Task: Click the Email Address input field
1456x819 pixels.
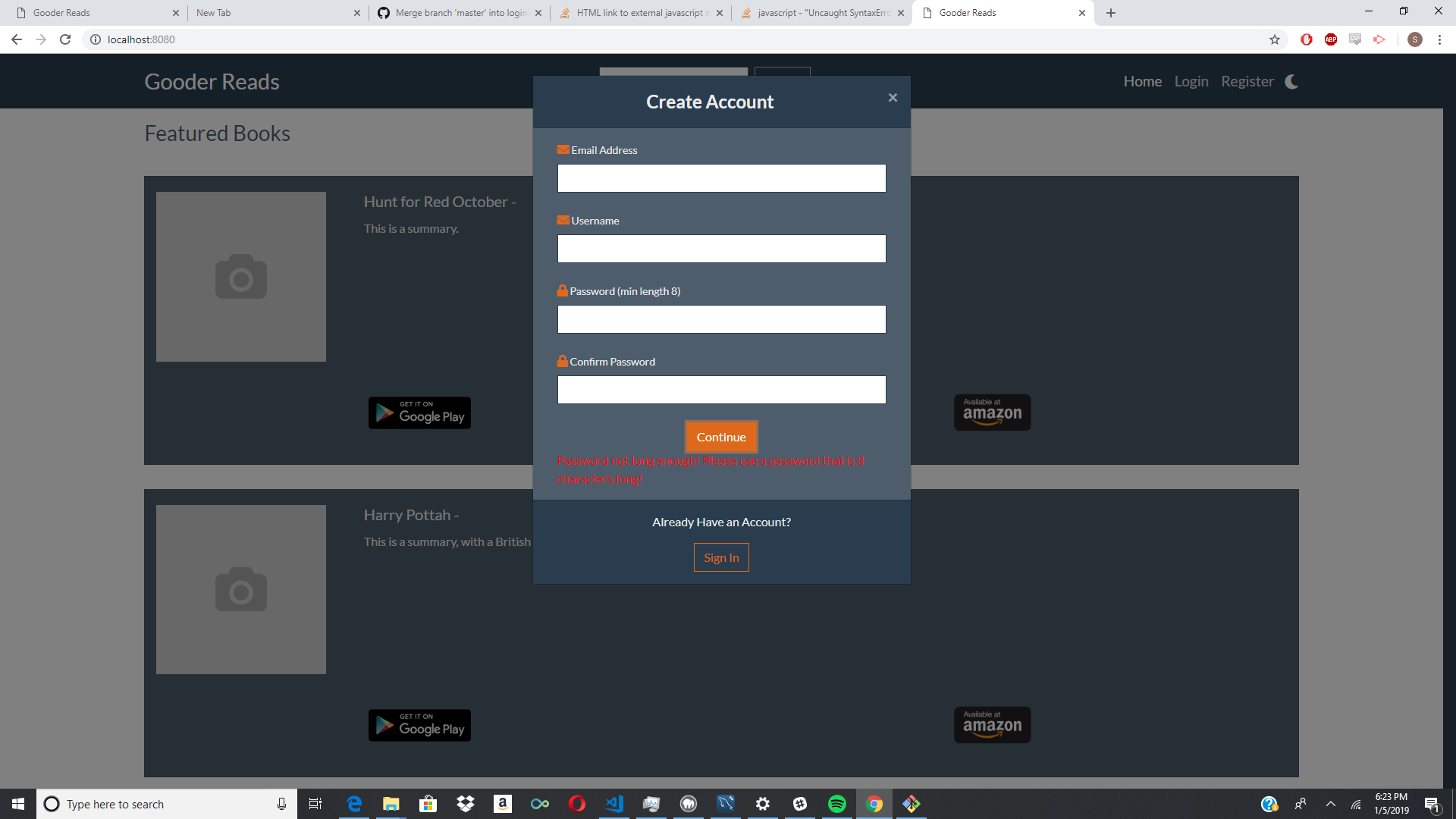Action: [721, 178]
